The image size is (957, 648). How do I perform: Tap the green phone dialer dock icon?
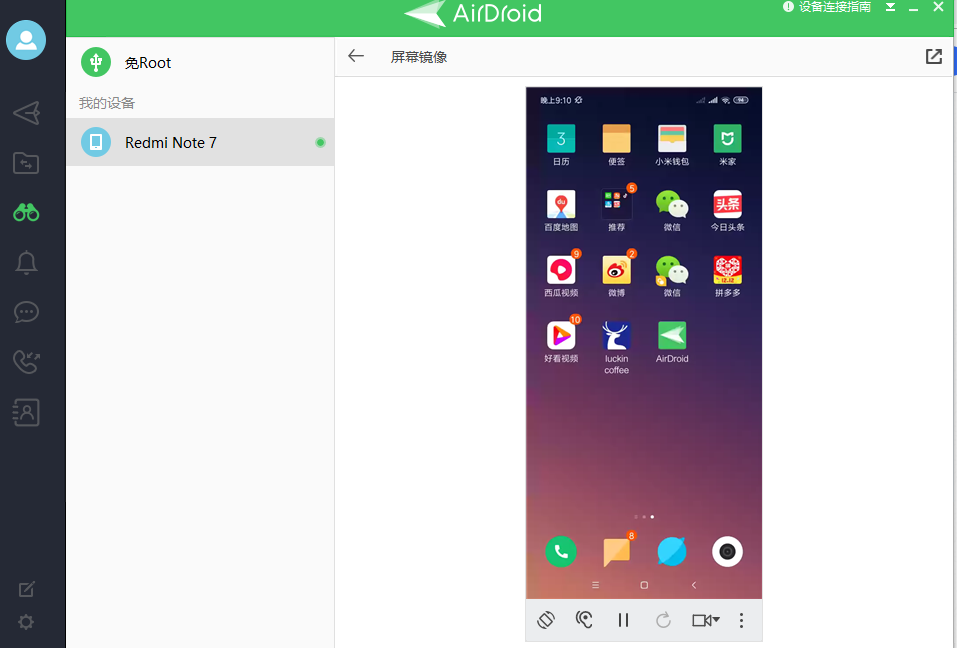tap(561, 552)
